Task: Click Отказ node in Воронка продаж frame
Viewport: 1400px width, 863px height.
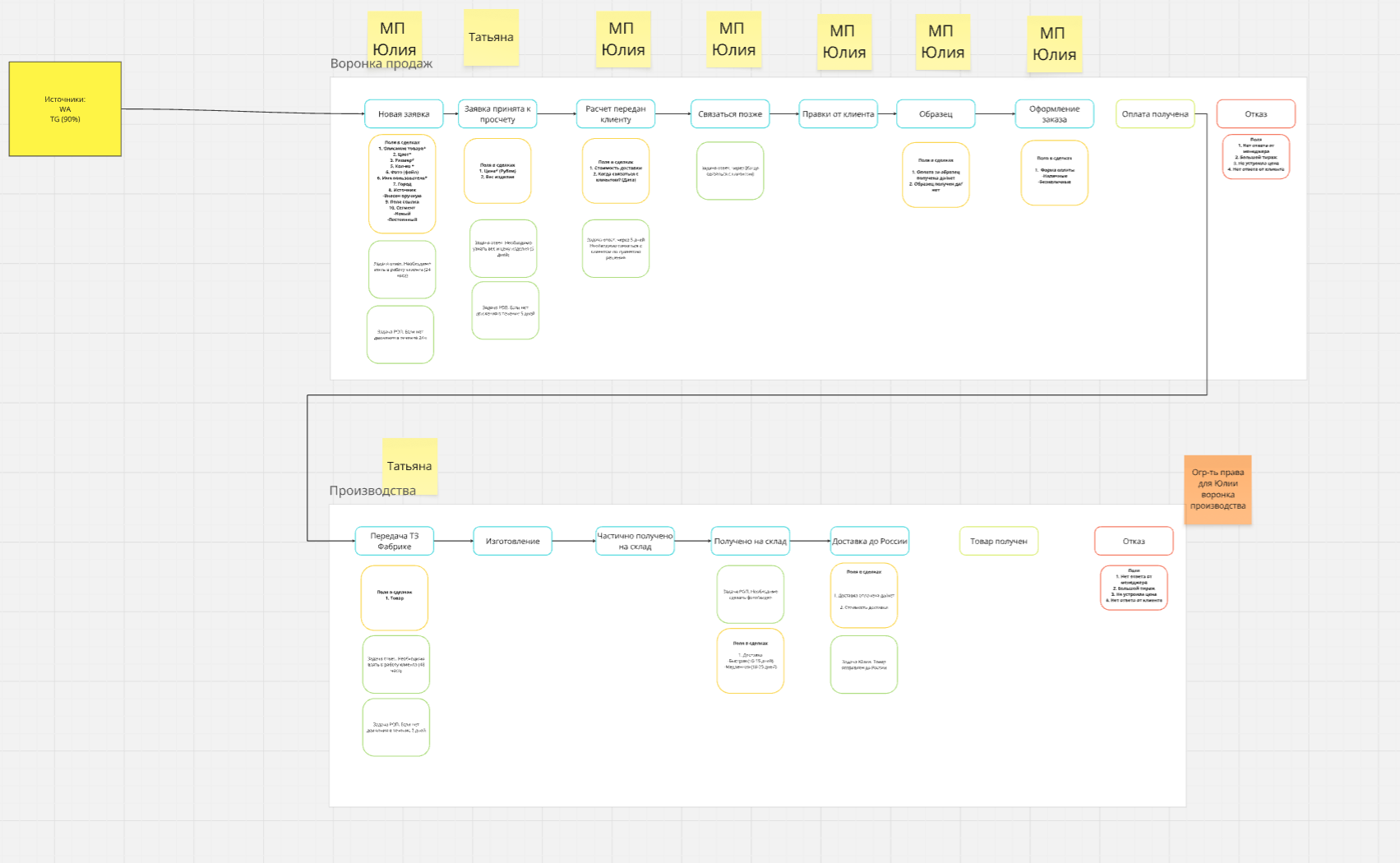Action: (x=1256, y=114)
